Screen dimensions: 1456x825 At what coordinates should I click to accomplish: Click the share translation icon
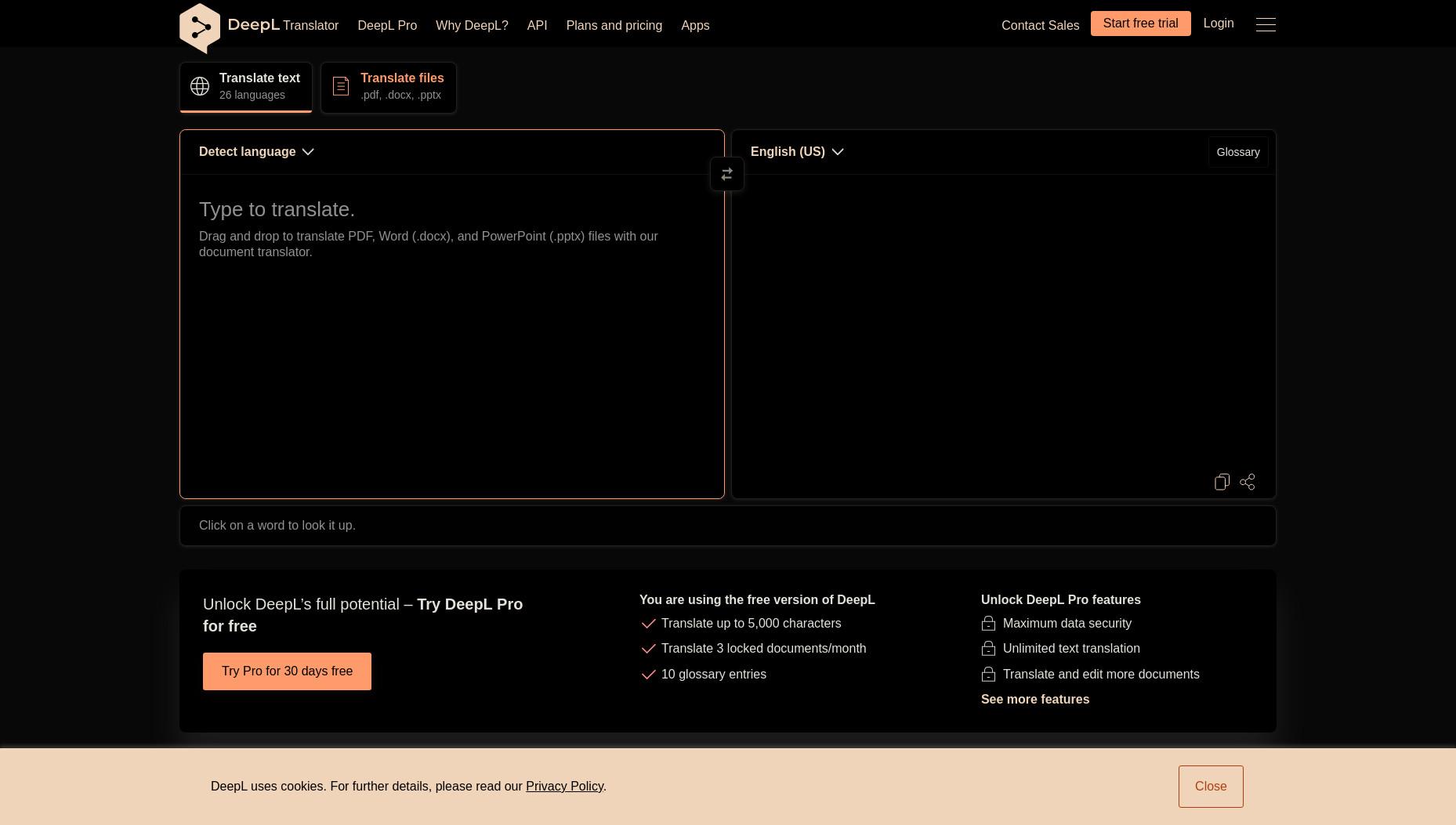1248,482
